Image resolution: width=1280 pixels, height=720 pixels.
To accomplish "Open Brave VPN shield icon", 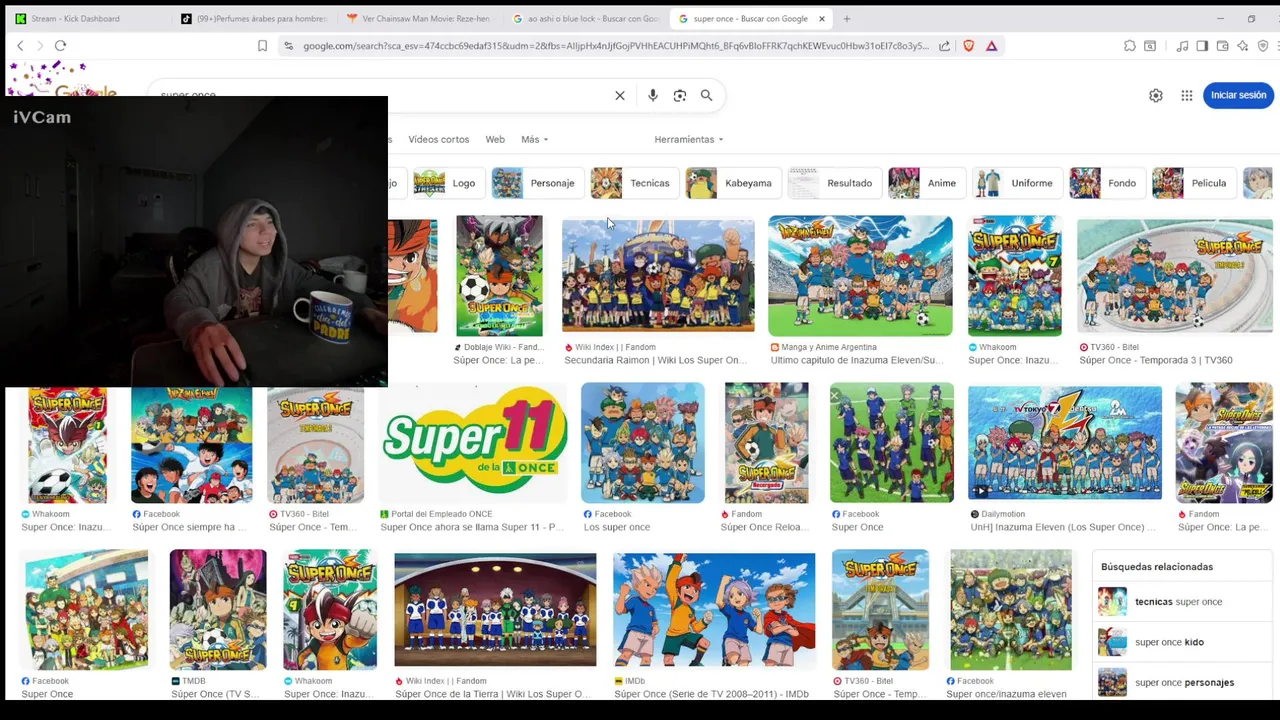I will click(1263, 46).
